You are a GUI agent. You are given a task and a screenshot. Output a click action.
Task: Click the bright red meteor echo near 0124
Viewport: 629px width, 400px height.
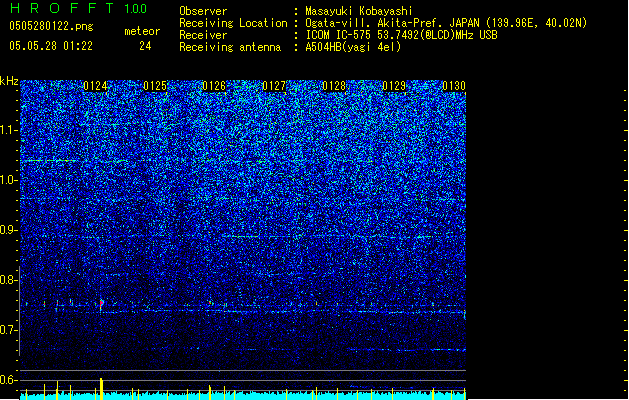(101, 303)
